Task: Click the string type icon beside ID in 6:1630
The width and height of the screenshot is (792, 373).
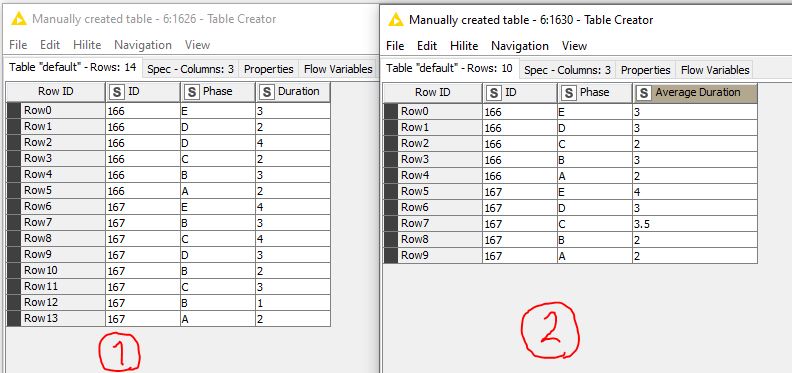Action: tap(494, 93)
